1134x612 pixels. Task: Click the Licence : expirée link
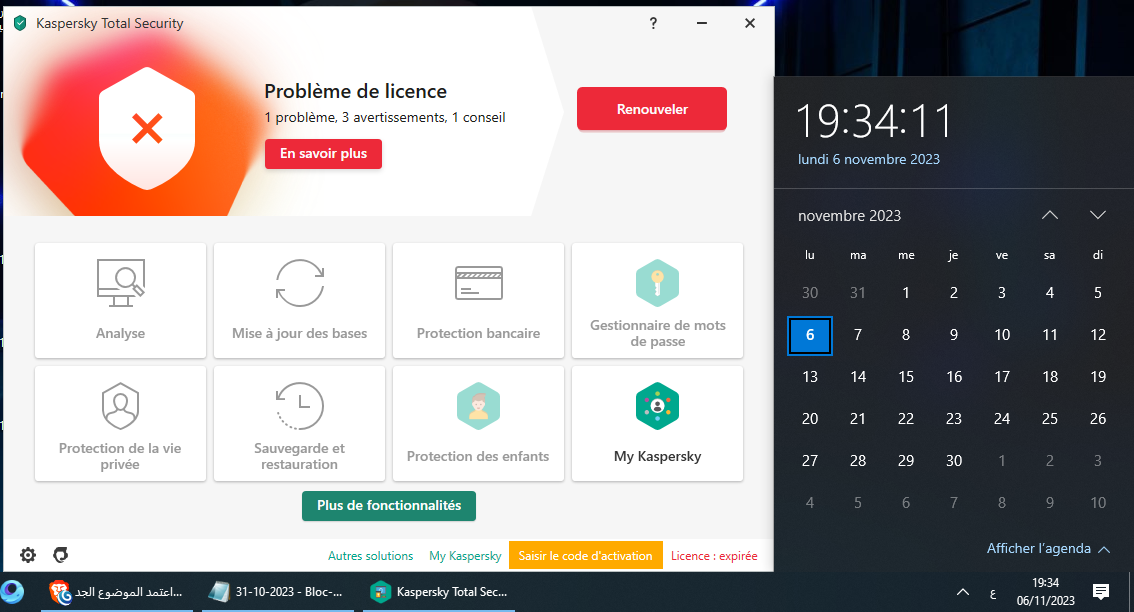(x=714, y=556)
